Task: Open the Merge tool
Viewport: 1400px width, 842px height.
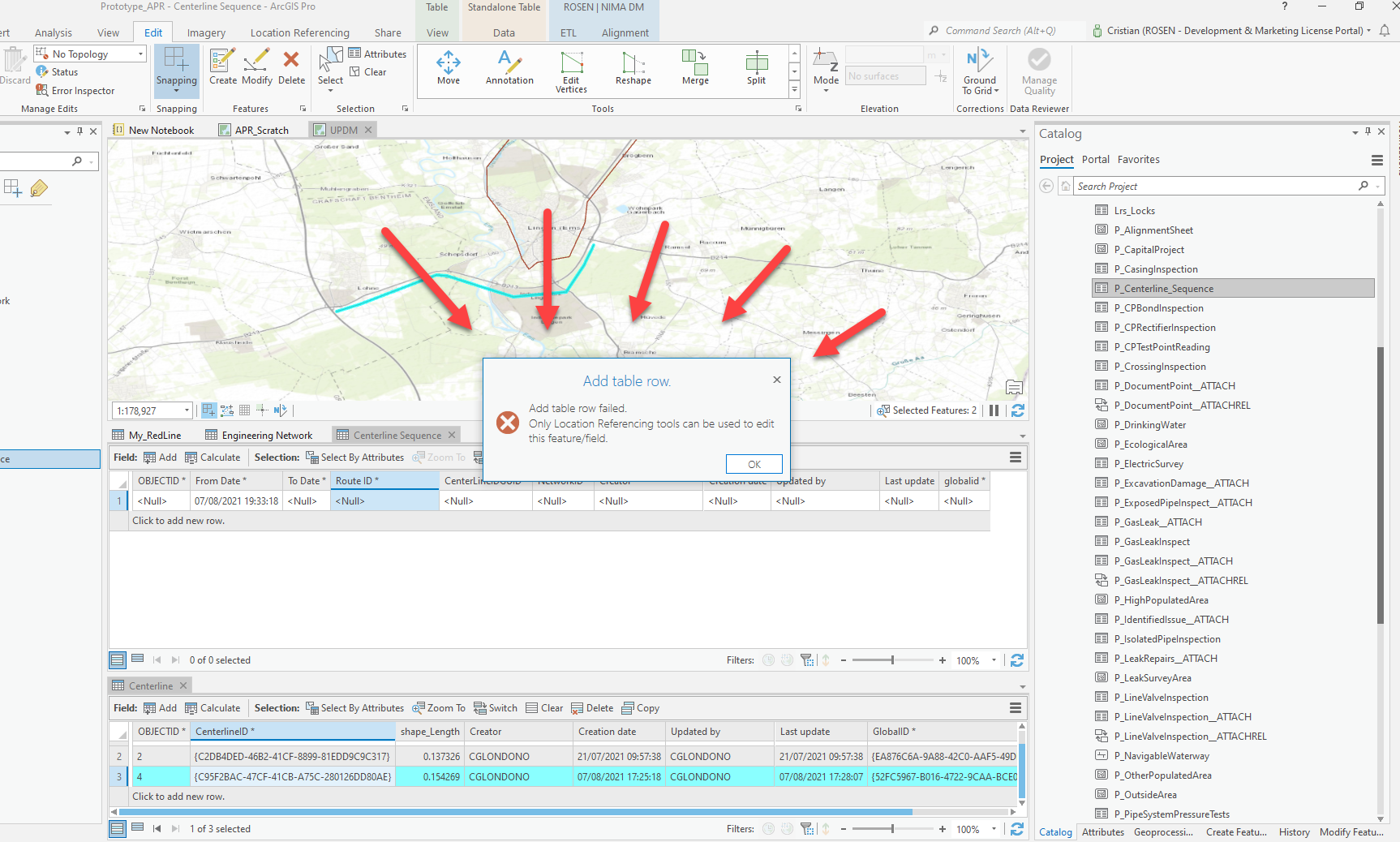Action: 695,68
